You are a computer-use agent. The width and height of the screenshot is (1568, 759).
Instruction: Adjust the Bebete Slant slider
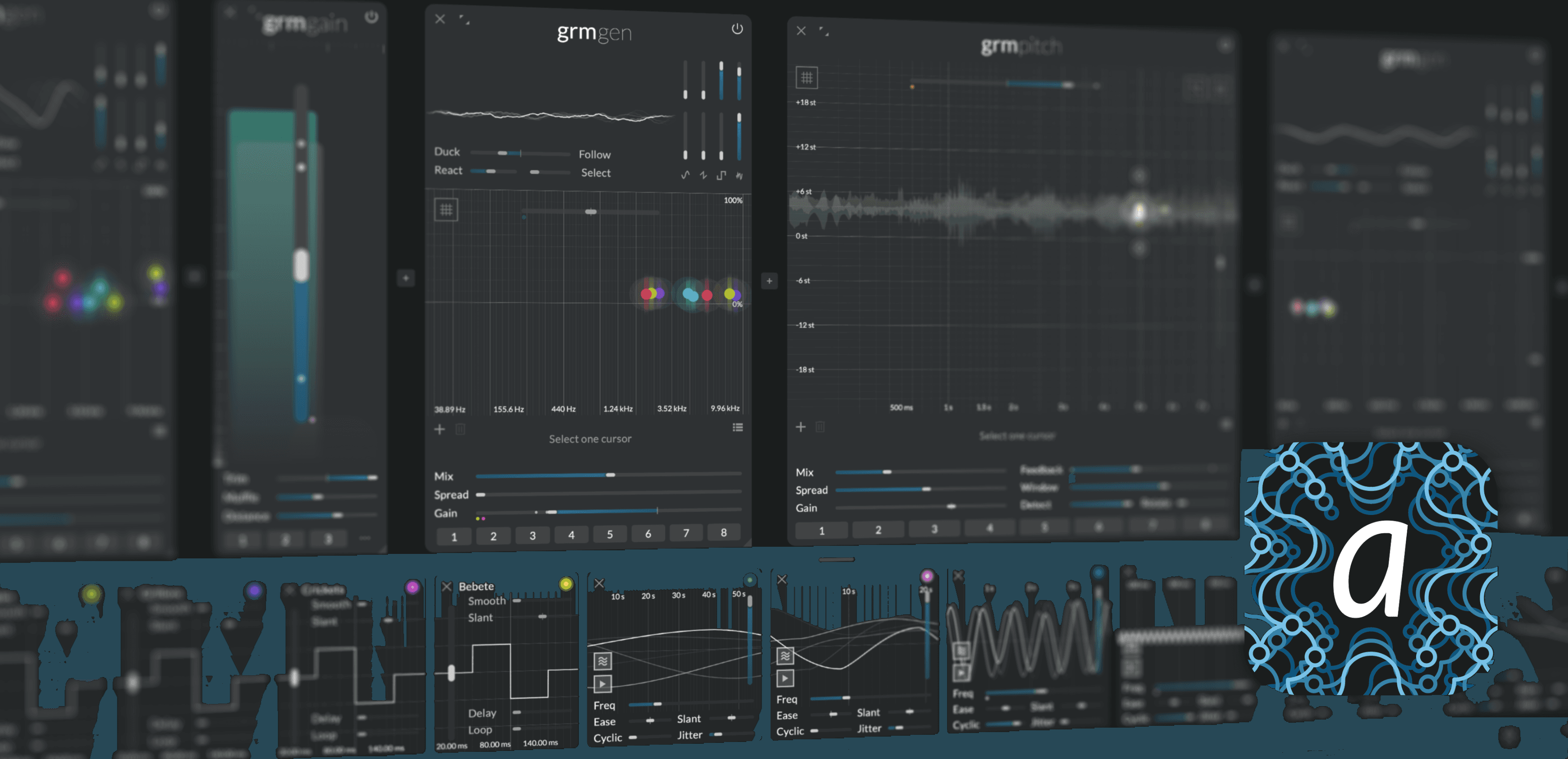point(542,617)
